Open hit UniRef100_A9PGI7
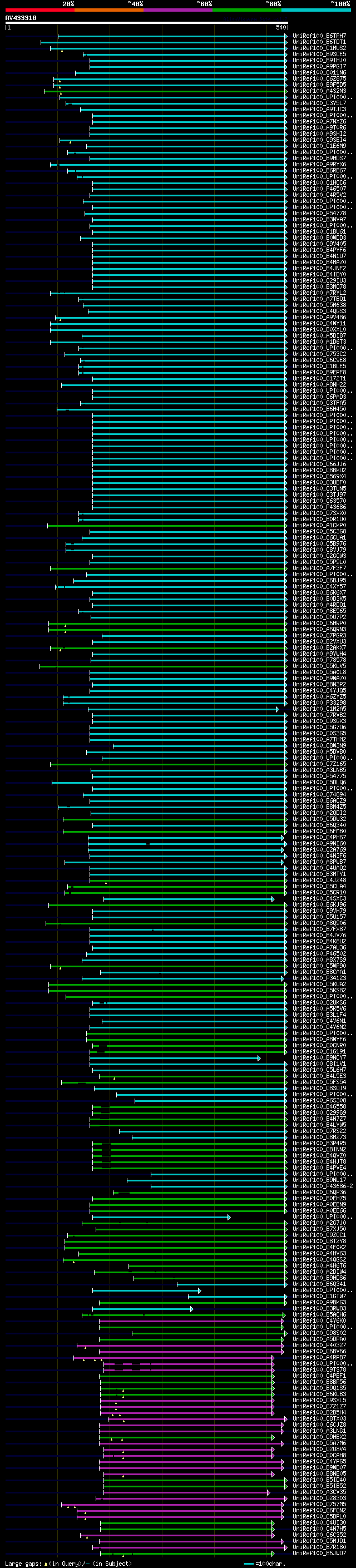This screenshot has height=1568, width=356. click(x=319, y=66)
